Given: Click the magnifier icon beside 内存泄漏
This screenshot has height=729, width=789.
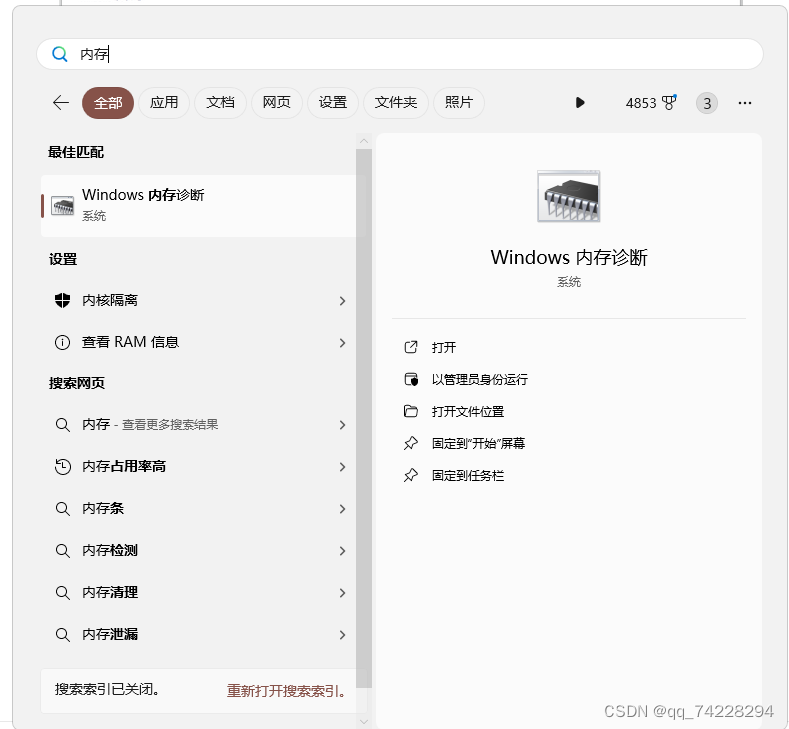Looking at the screenshot, I should point(62,634).
